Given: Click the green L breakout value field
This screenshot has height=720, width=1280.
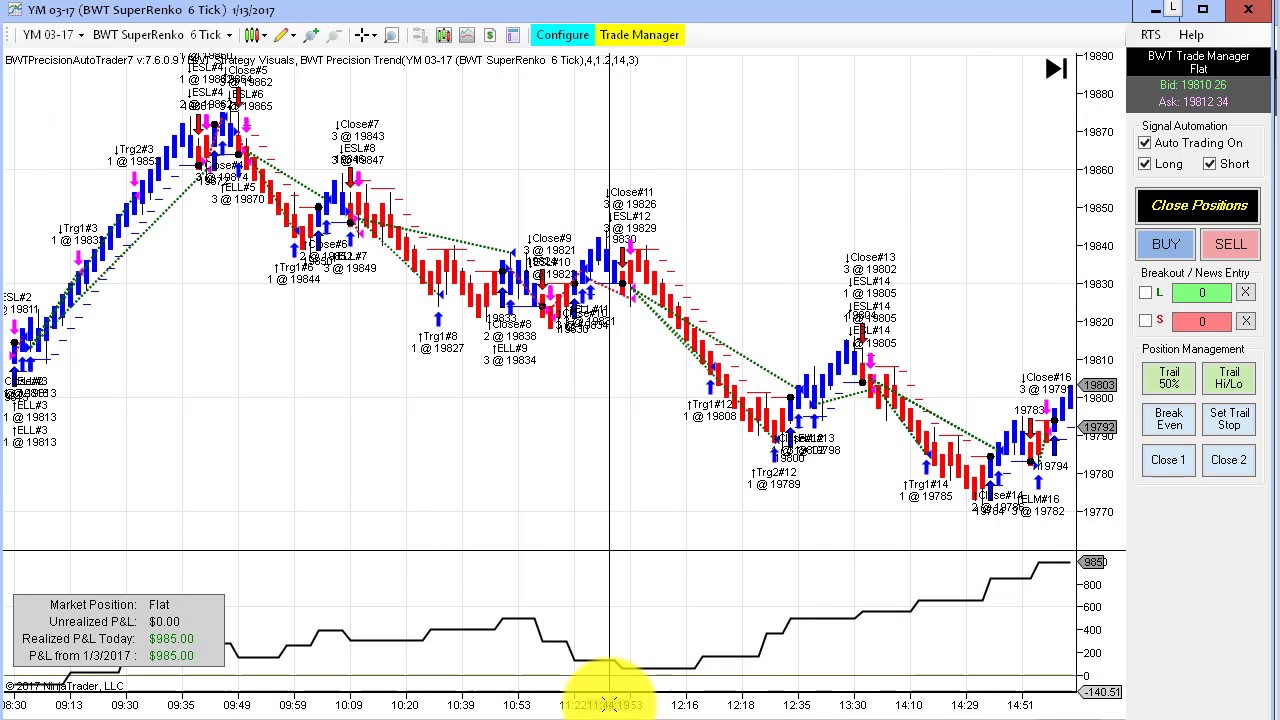Looking at the screenshot, I should pyautogui.click(x=1202, y=293).
